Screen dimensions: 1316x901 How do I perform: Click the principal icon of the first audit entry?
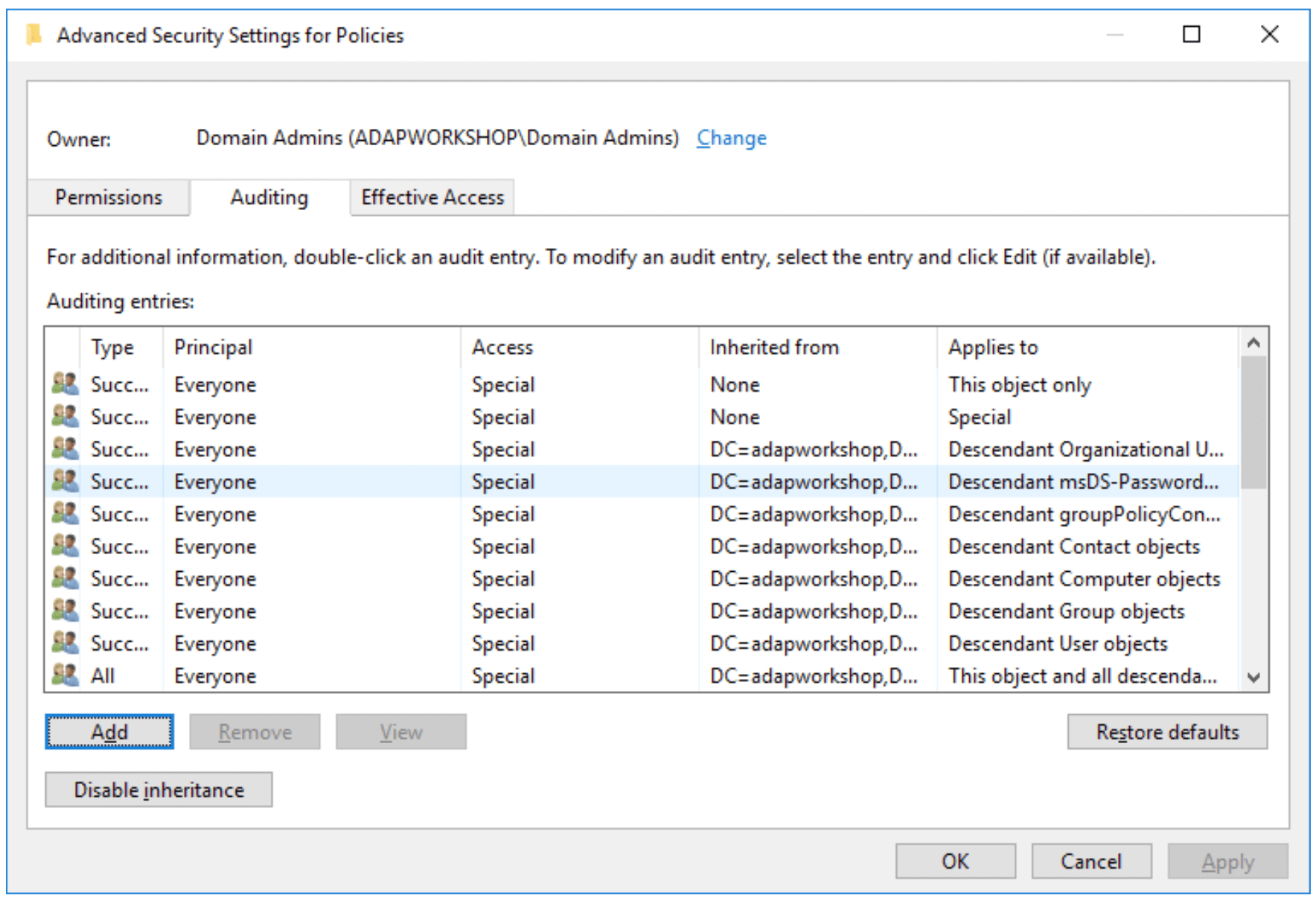pos(66,384)
